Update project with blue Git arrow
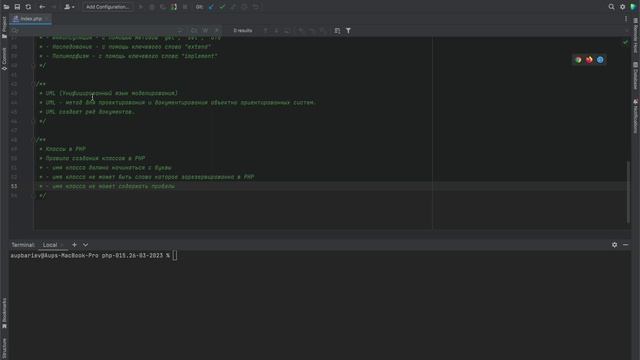640x360 pixels. [x=211, y=7]
